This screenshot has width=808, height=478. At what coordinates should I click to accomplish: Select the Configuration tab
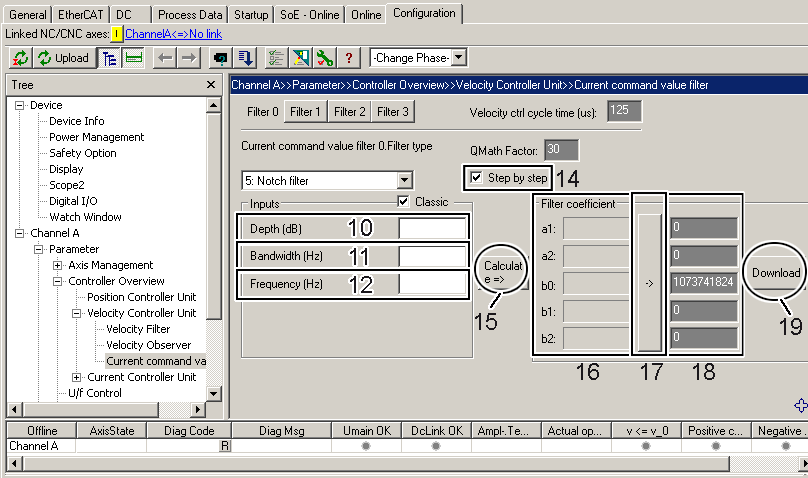tap(424, 13)
